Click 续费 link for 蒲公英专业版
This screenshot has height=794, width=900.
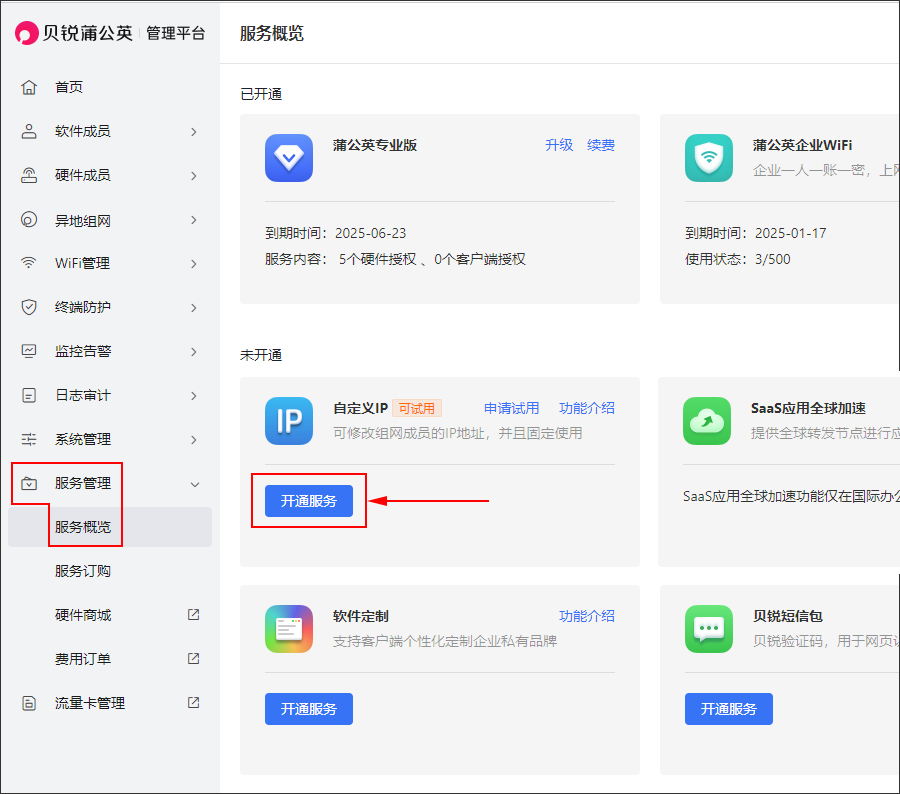tap(601, 145)
